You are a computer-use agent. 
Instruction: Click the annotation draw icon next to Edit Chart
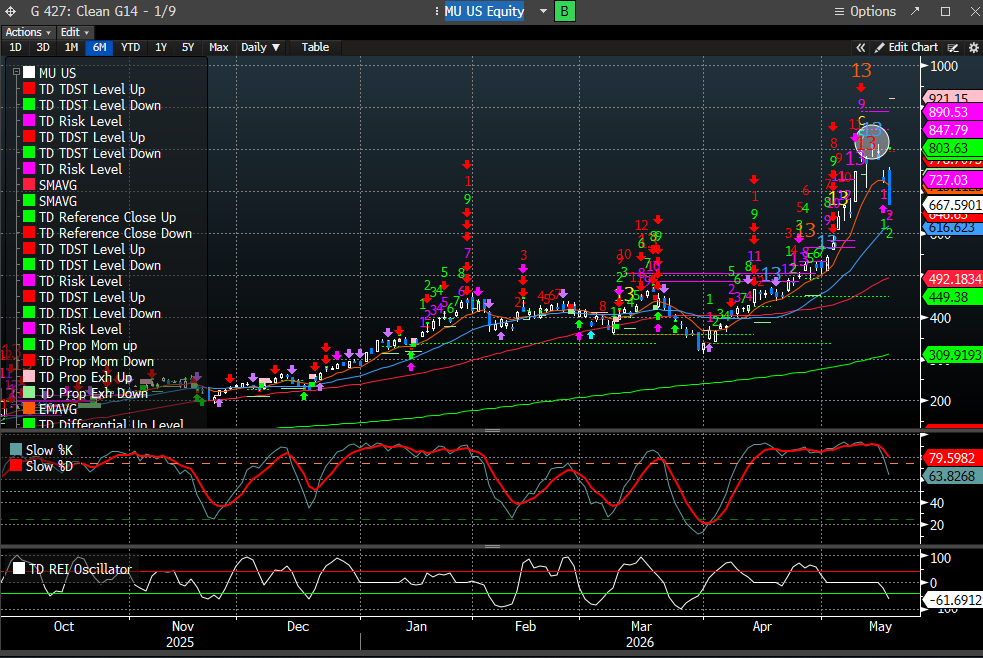[x=953, y=48]
